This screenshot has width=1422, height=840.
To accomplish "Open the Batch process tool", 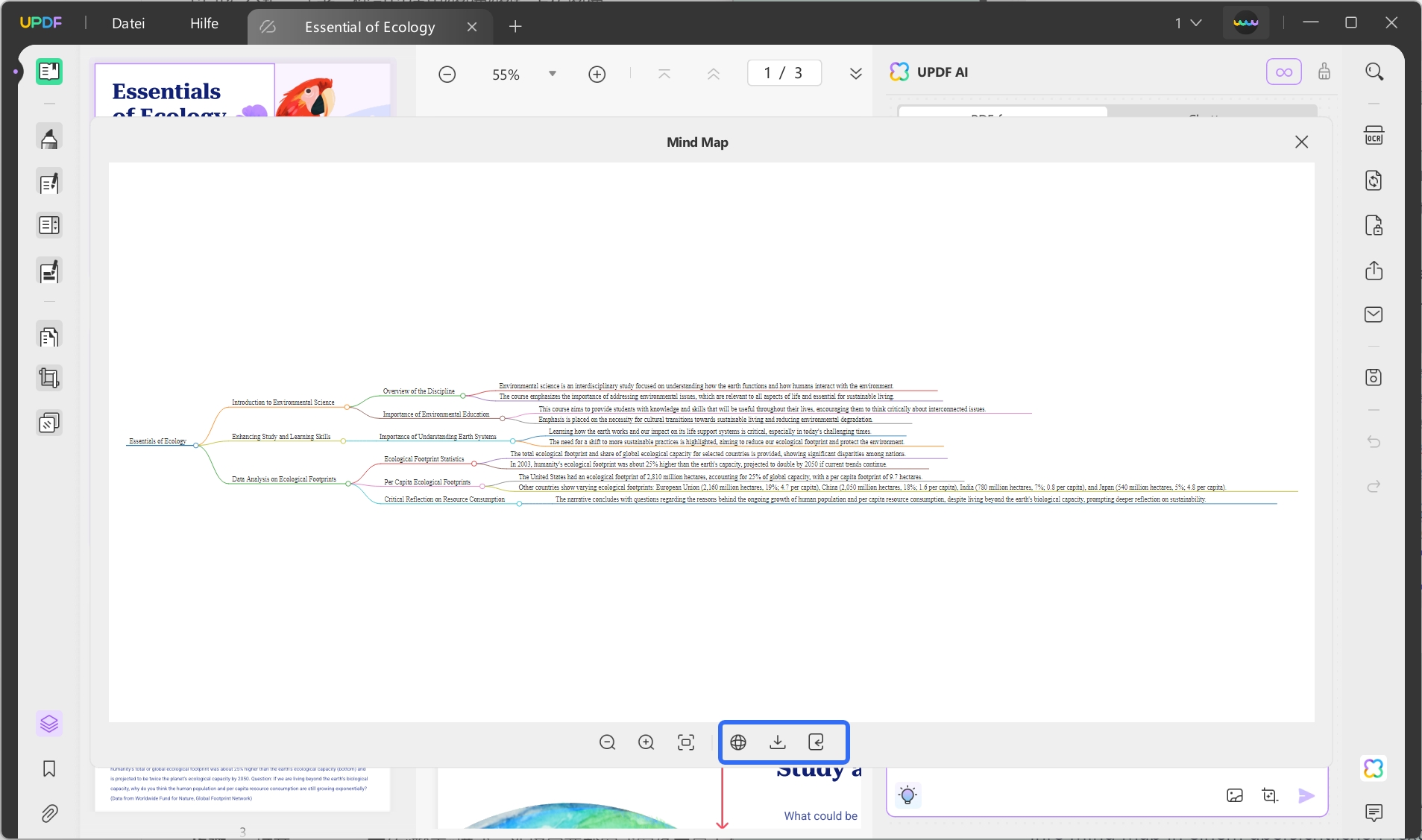I will click(x=49, y=423).
